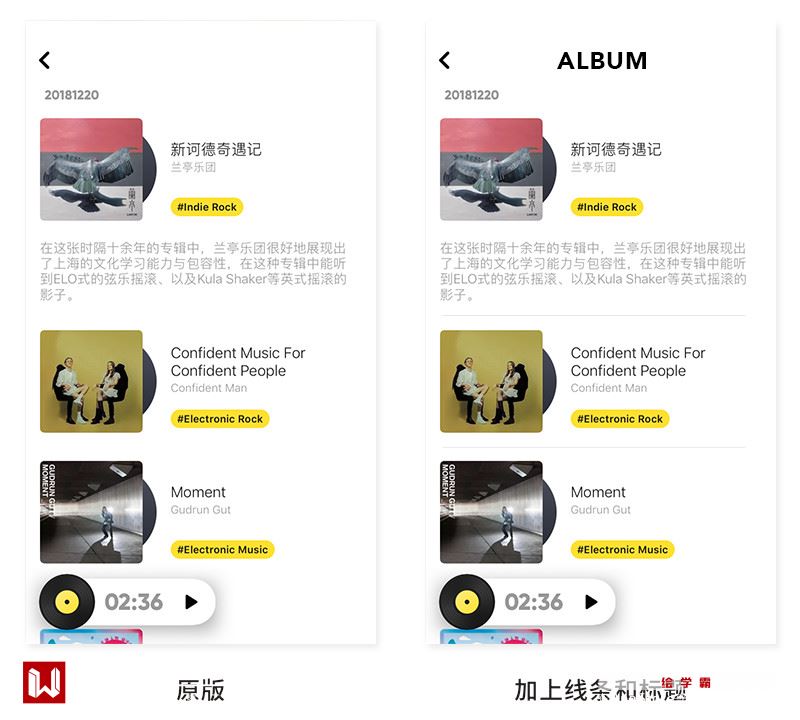The image size is (800, 720).
Task: Play track in left mini player
Action: point(191,602)
